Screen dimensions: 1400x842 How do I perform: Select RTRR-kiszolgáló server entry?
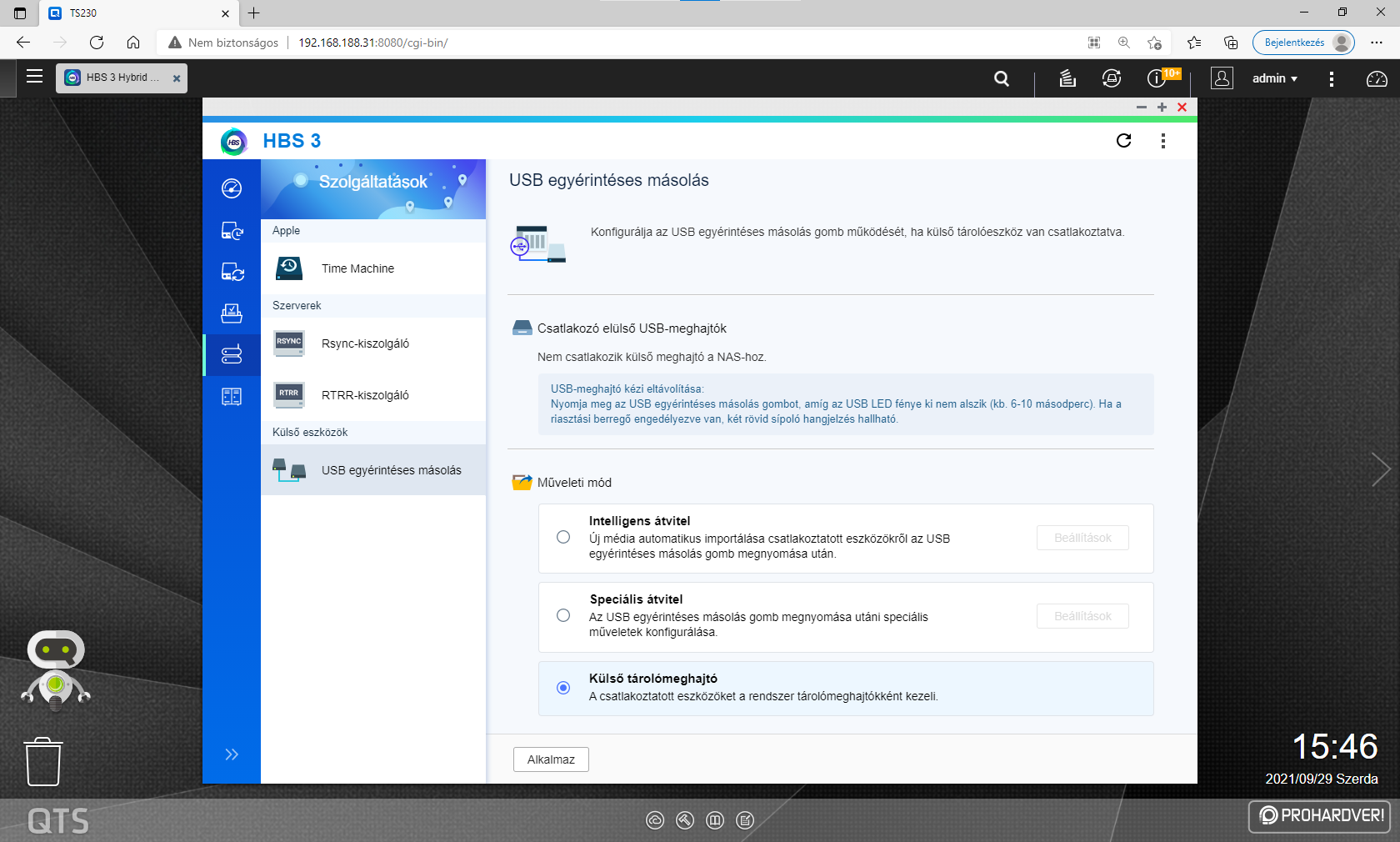pos(373,395)
